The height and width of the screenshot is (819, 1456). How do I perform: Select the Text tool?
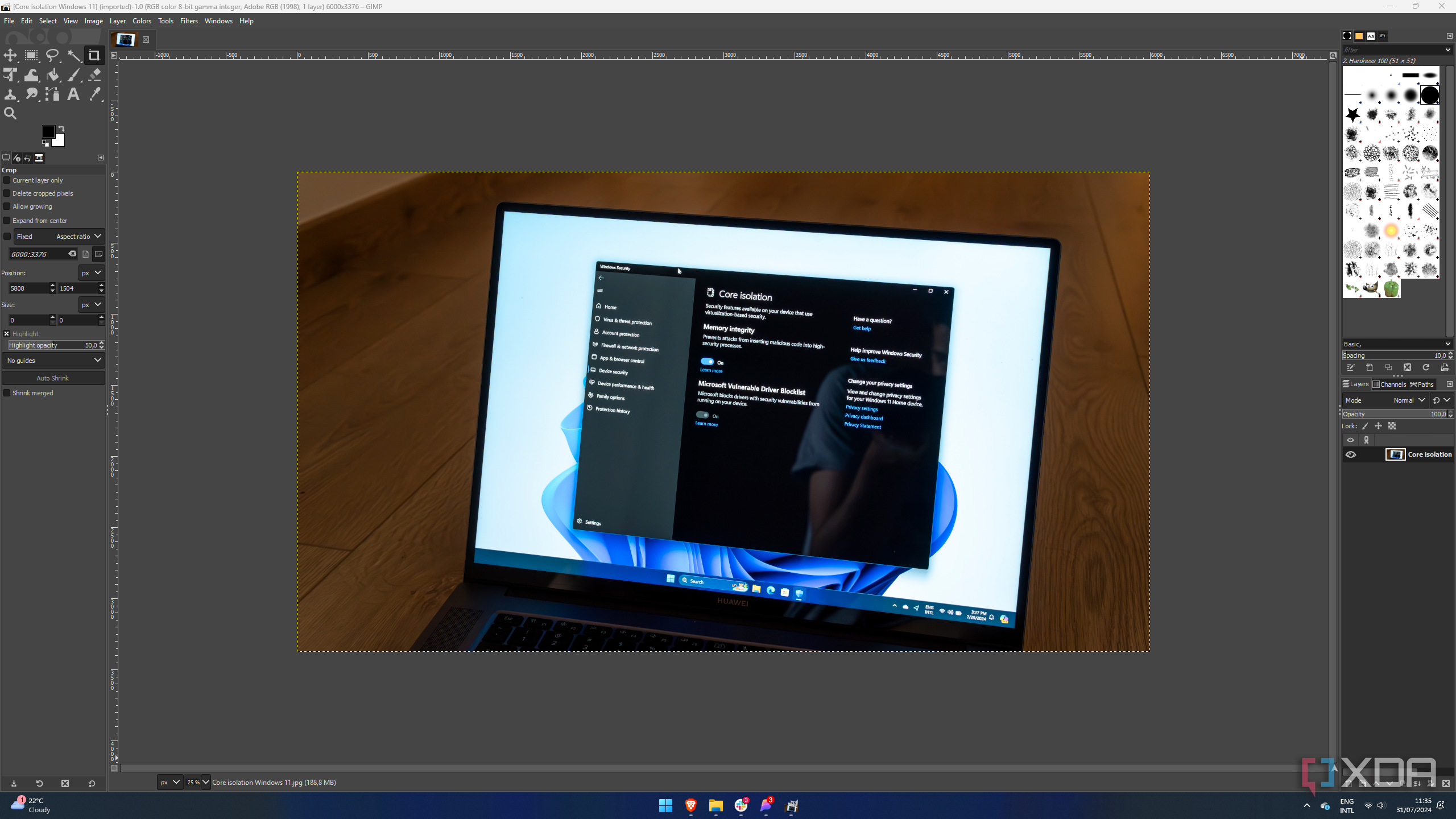73,94
